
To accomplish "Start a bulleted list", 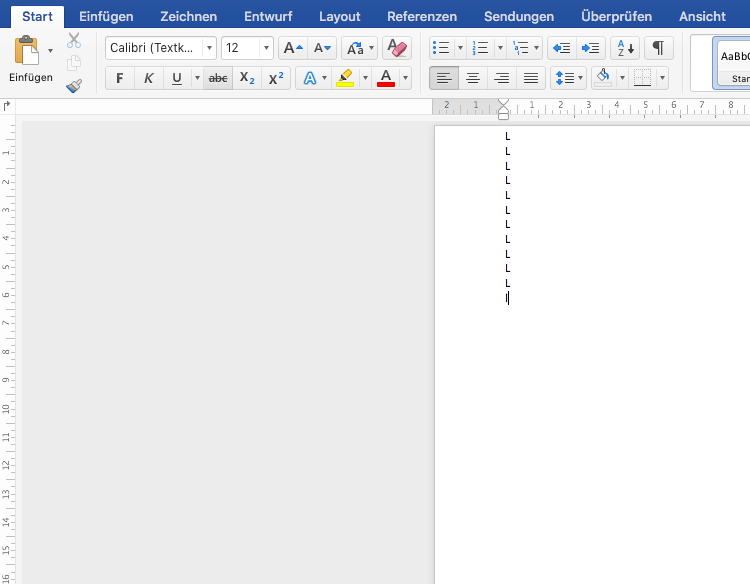I will [x=441, y=48].
